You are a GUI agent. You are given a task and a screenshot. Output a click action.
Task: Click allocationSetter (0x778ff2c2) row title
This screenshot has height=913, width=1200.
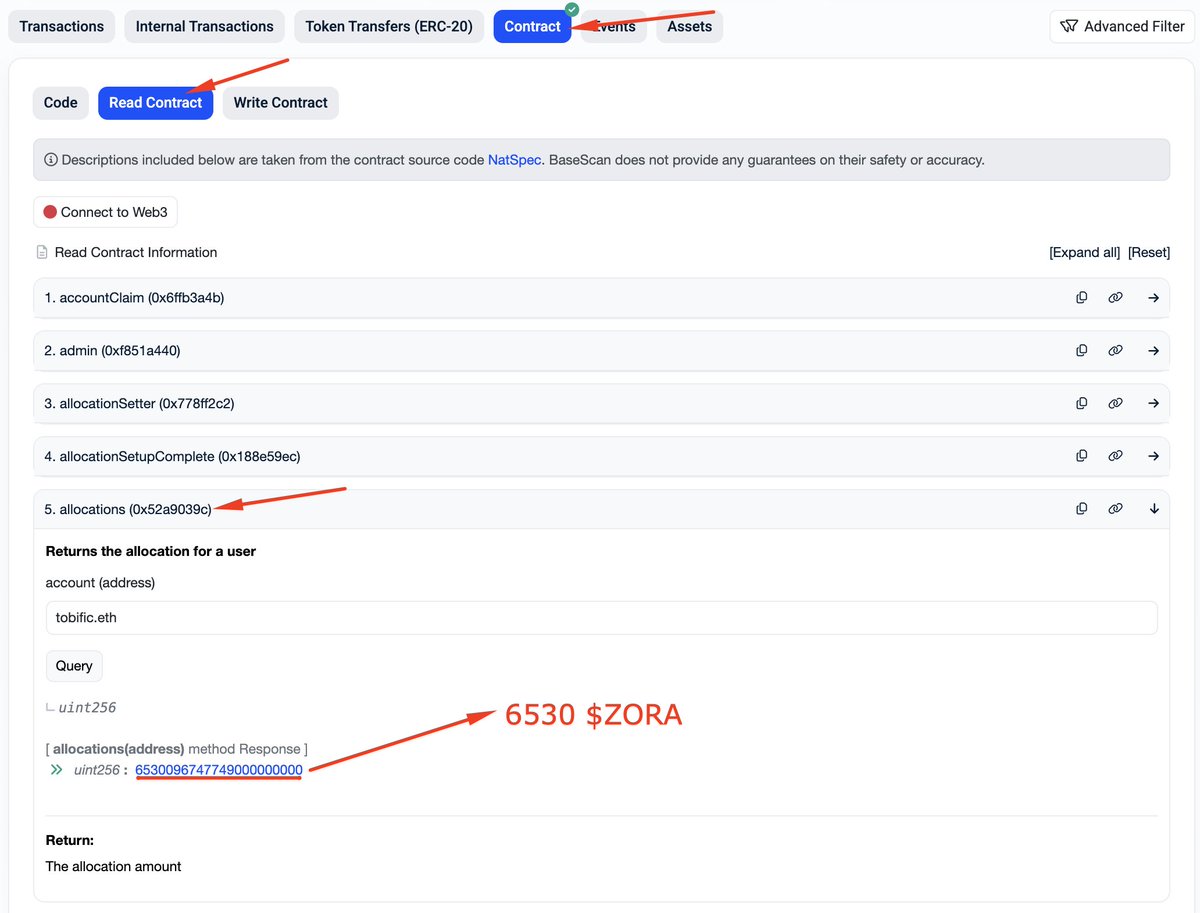[x=139, y=403]
